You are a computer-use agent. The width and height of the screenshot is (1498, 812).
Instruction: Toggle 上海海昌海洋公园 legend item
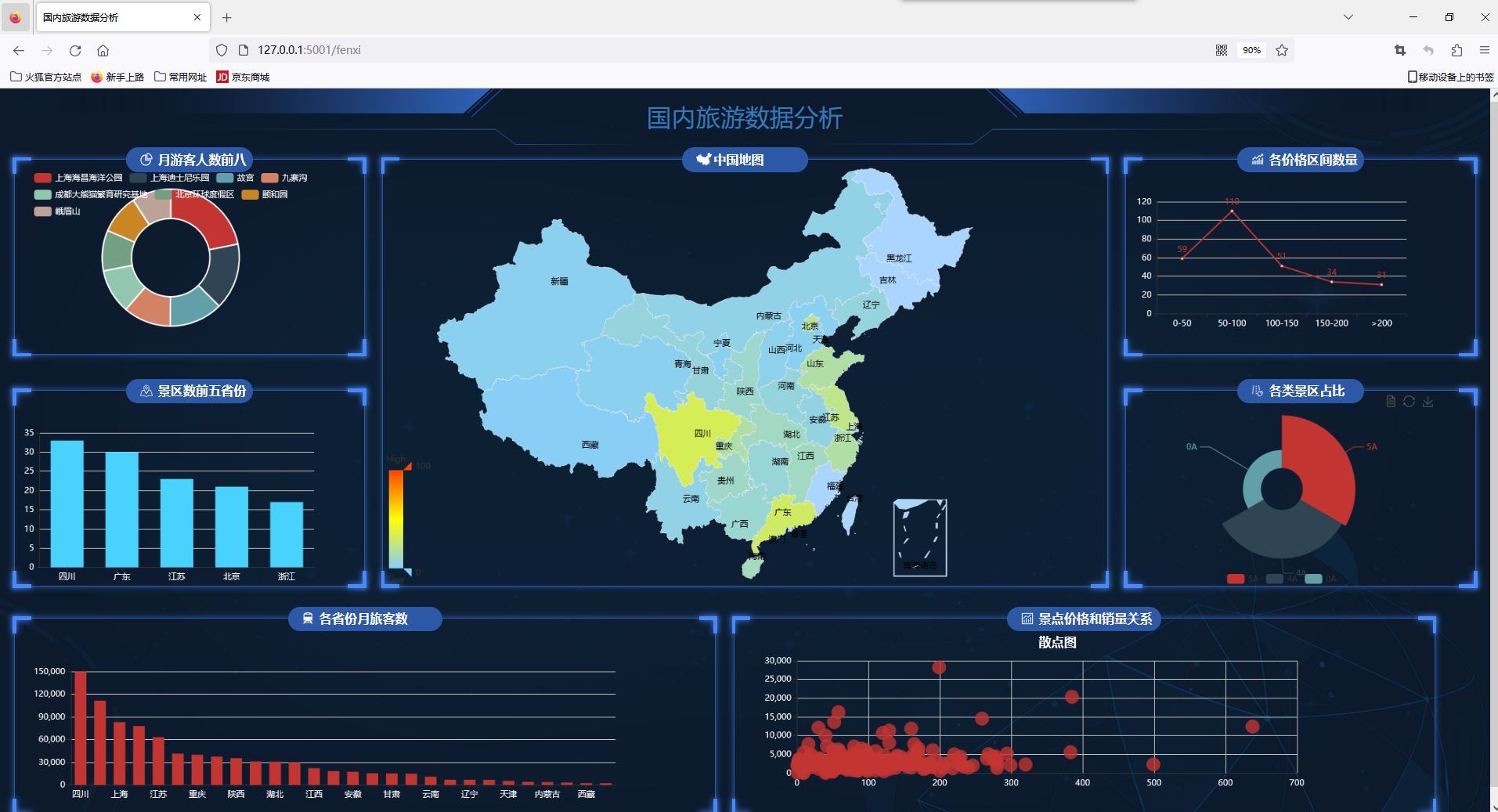[78, 178]
